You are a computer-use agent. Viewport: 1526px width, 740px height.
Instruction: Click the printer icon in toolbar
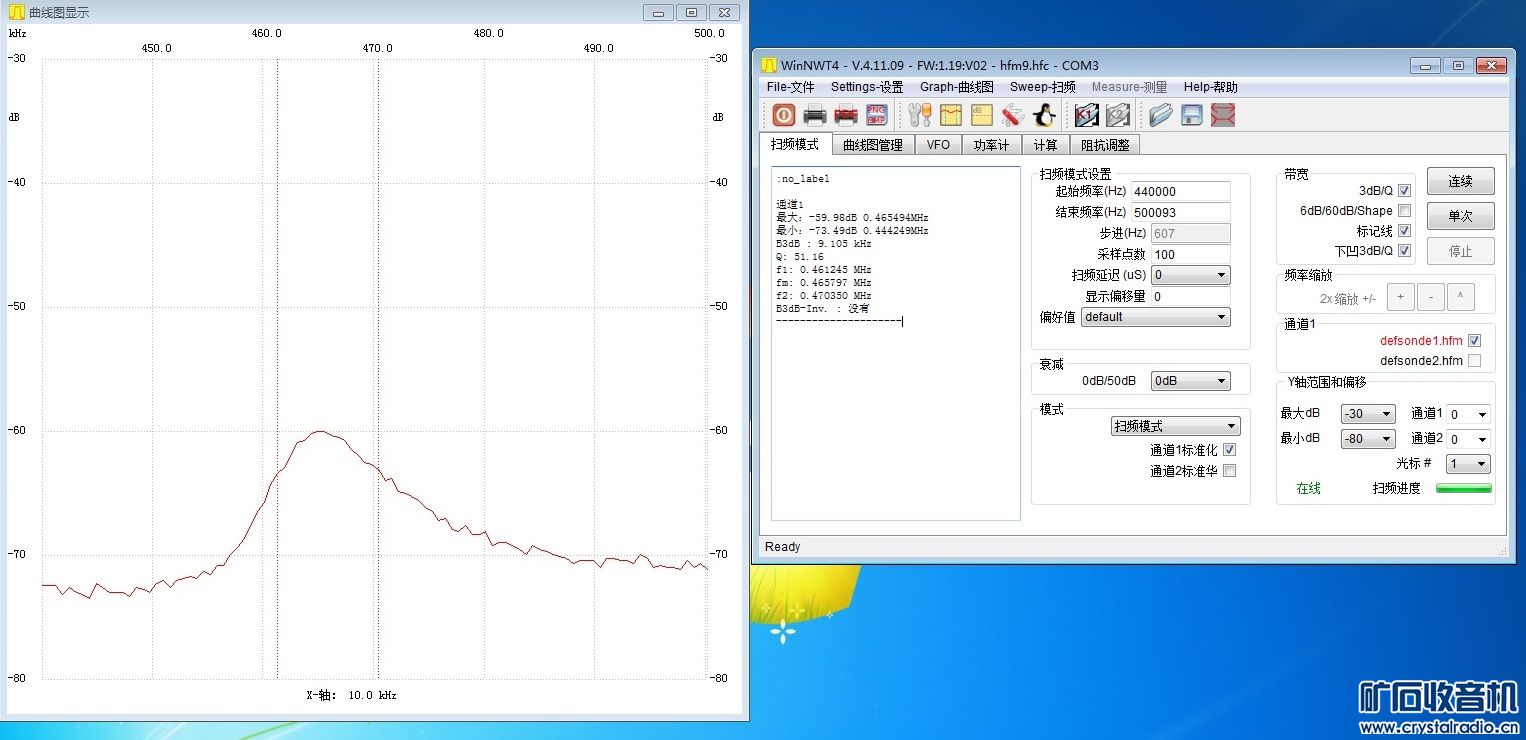pos(815,115)
